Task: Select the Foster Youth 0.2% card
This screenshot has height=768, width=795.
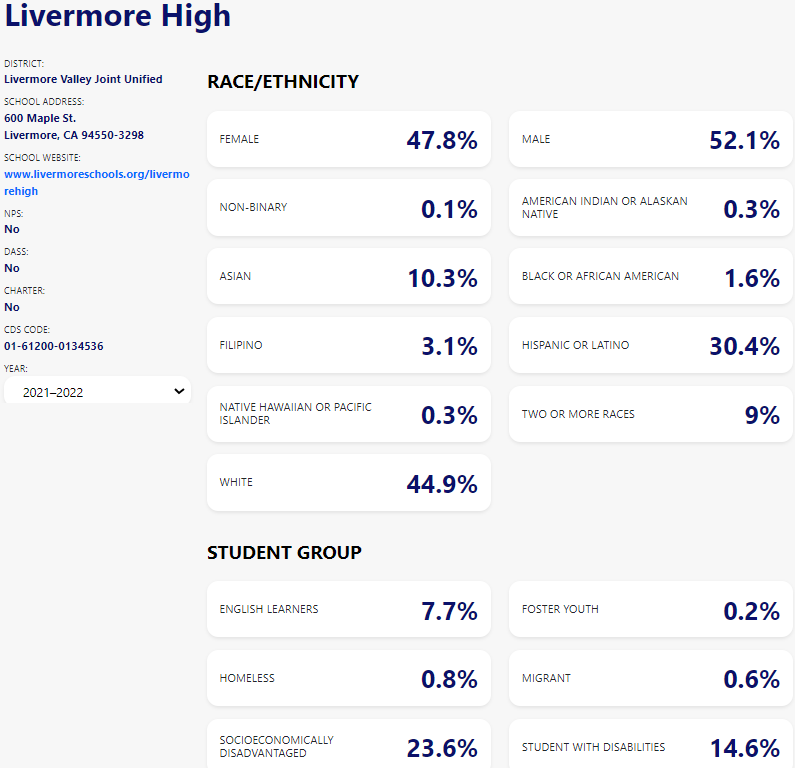Action: pyautogui.click(x=650, y=610)
